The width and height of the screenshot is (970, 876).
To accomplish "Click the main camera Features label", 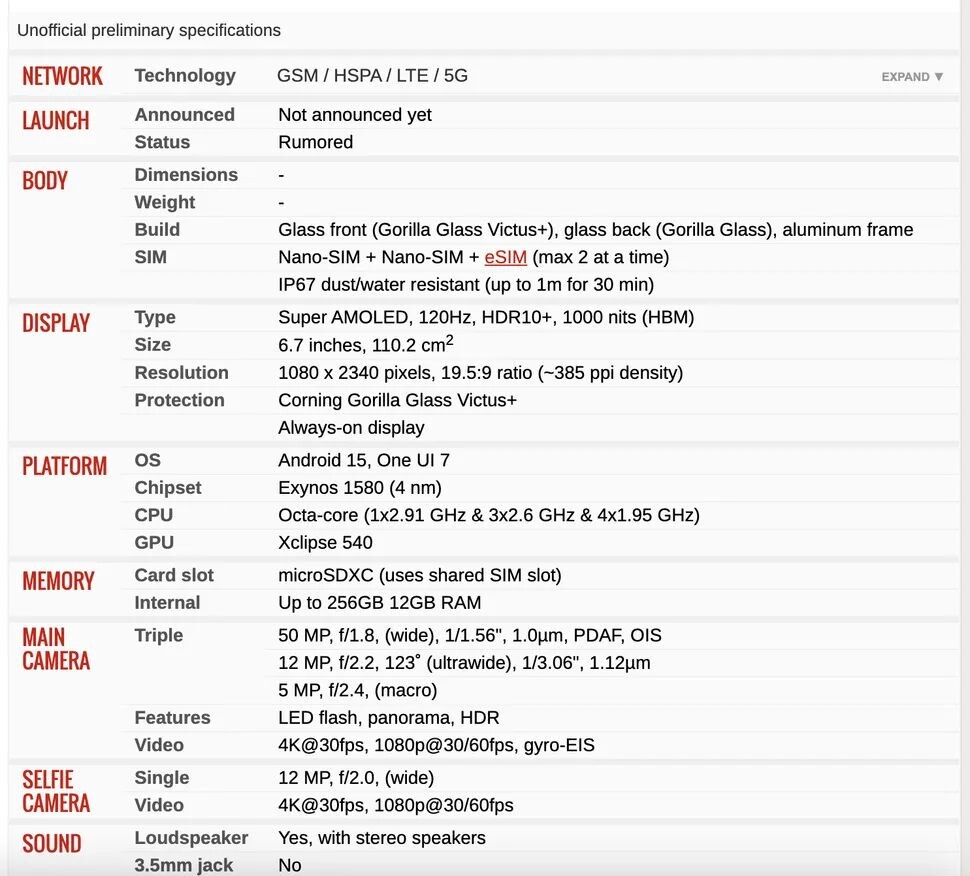I will (x=172, y=718).
